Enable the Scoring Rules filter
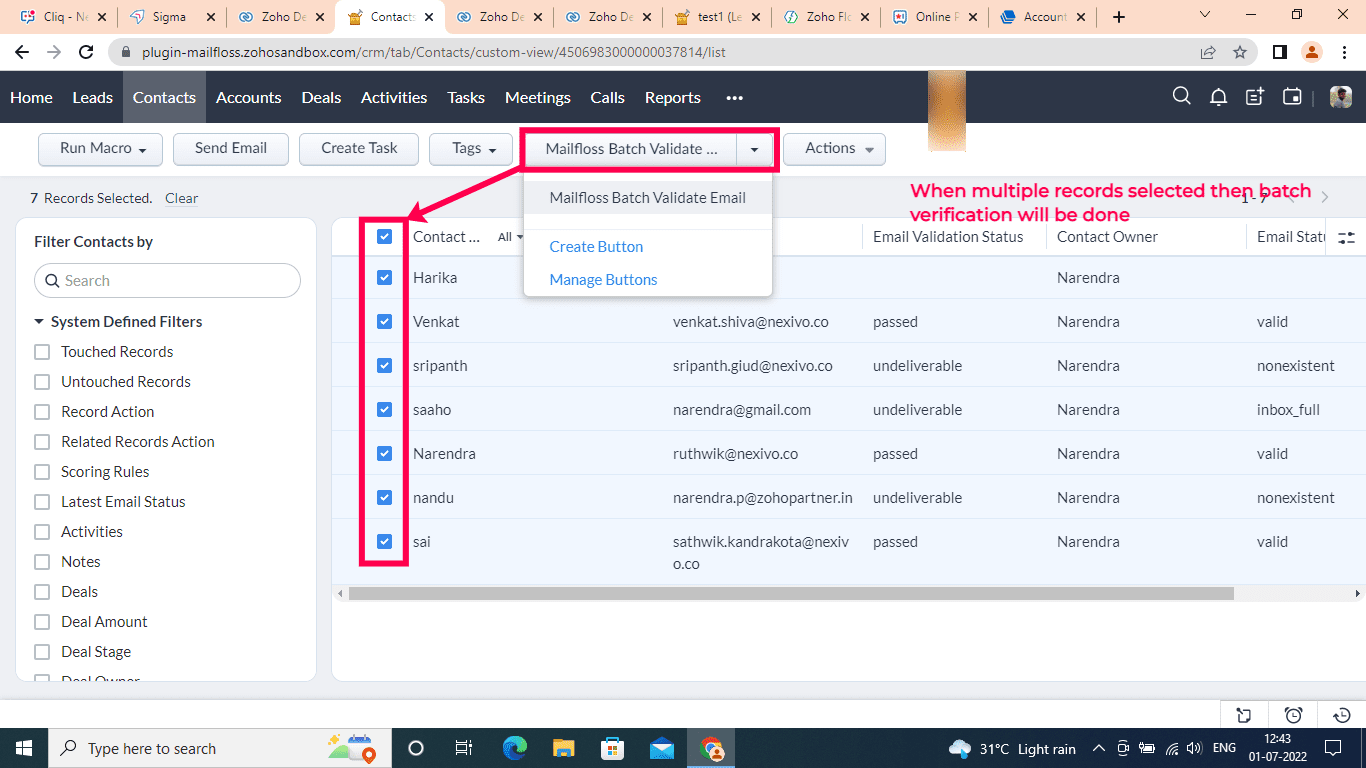This screenshot has height=768, width=1366. click(42, 472)
